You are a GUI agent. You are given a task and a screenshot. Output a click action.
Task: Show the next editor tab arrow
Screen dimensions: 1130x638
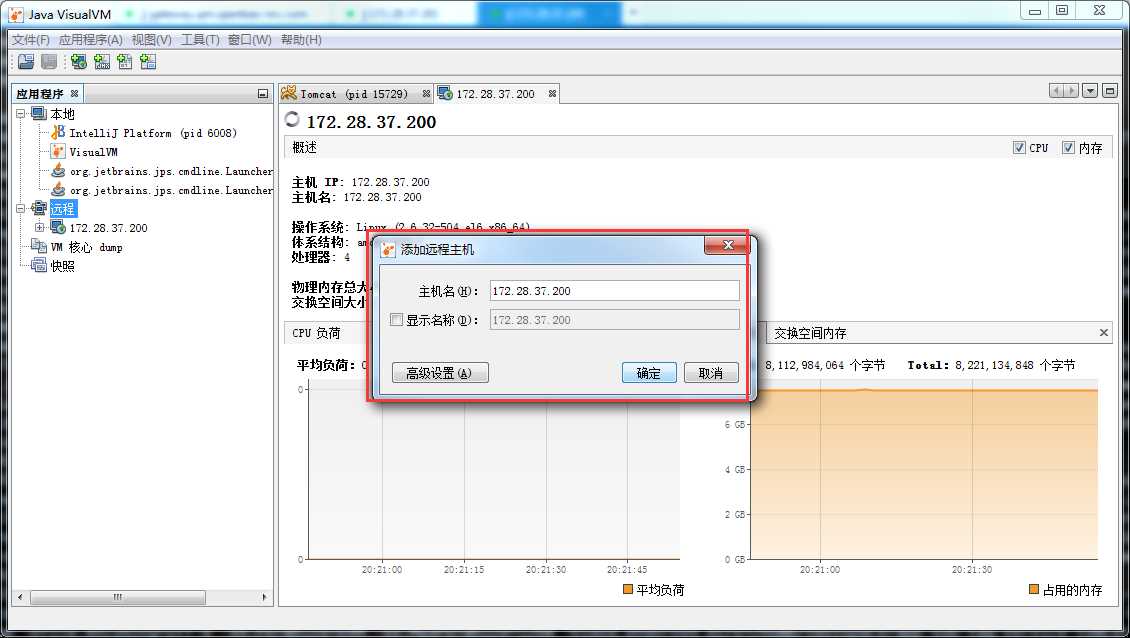(x=1072, y=91)
